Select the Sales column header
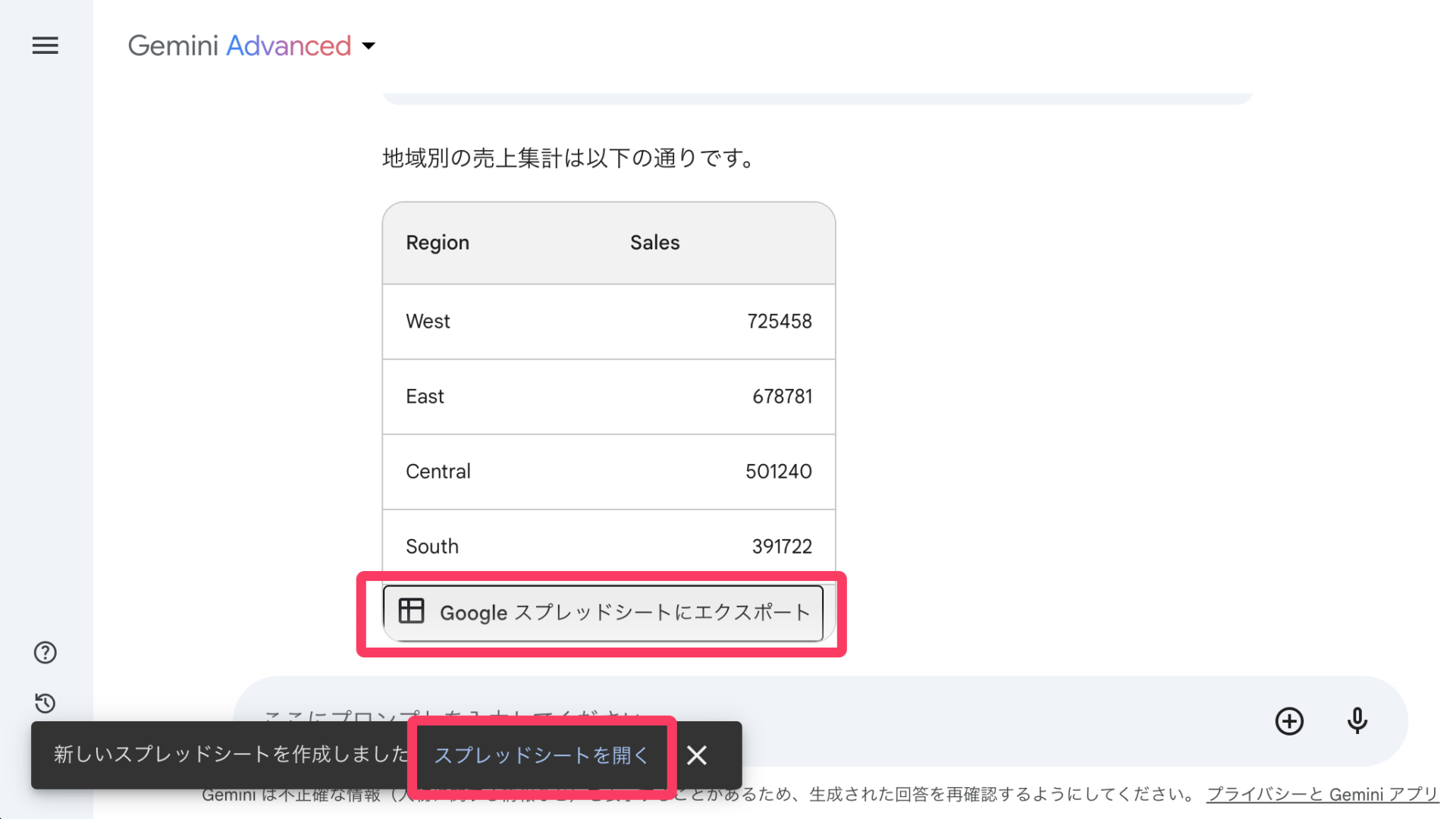The image size is (1456, 819). click(654, 243)
